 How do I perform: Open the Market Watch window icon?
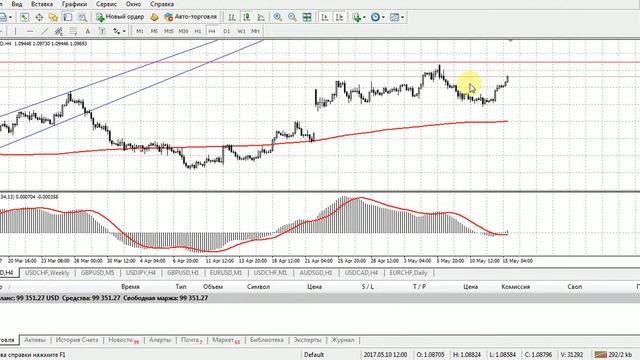click(24, 17)
